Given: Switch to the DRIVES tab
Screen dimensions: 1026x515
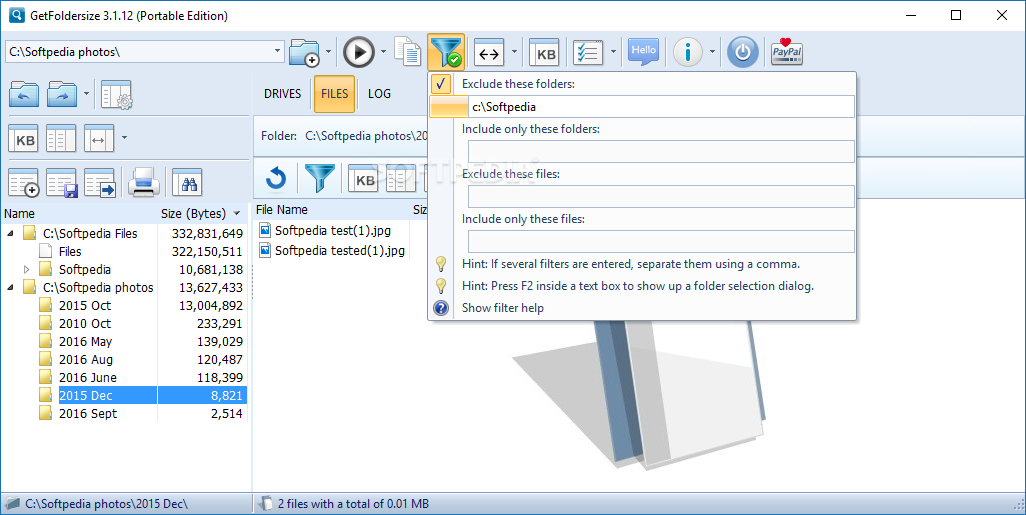Looking at the screenshot, I should point(283,94).
